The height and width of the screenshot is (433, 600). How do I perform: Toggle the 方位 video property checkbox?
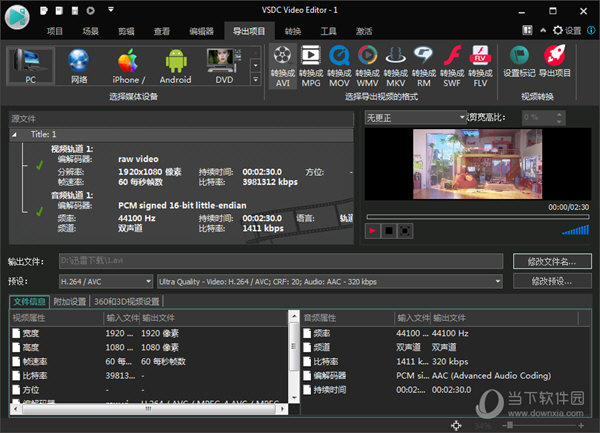point(16,390)
